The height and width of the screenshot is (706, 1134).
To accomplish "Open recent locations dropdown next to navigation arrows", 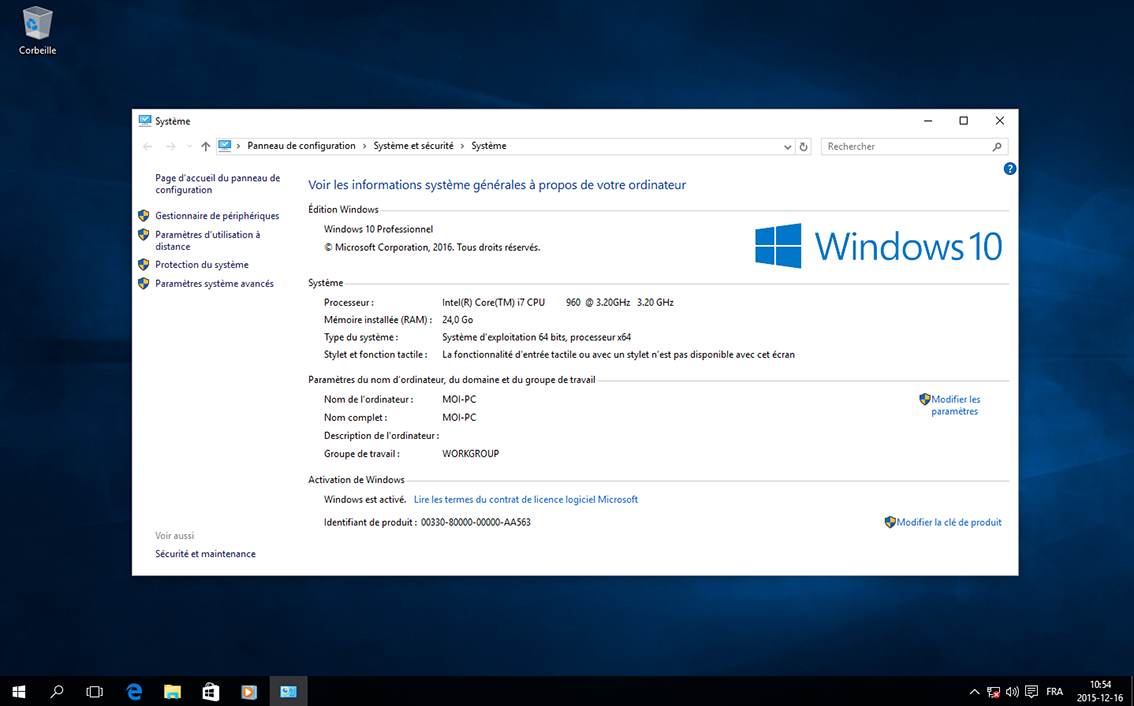I will 189,146.
